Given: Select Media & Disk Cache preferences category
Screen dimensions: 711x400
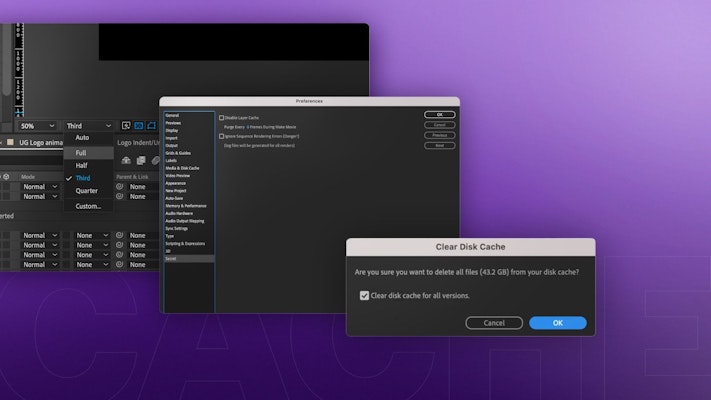Looking at the screenshot, I should point(182,168).
